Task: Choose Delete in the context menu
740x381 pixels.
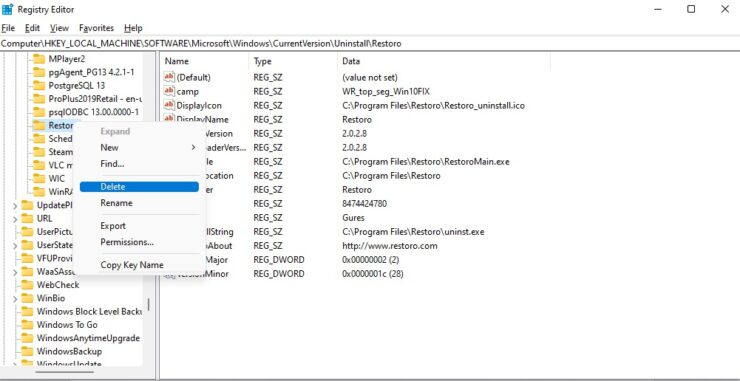Action: click(139, 187)
